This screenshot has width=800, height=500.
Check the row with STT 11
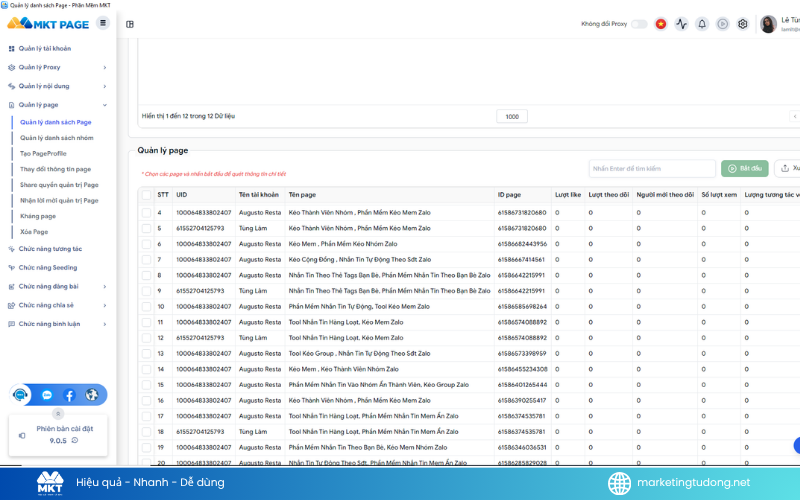pos(146,322)
